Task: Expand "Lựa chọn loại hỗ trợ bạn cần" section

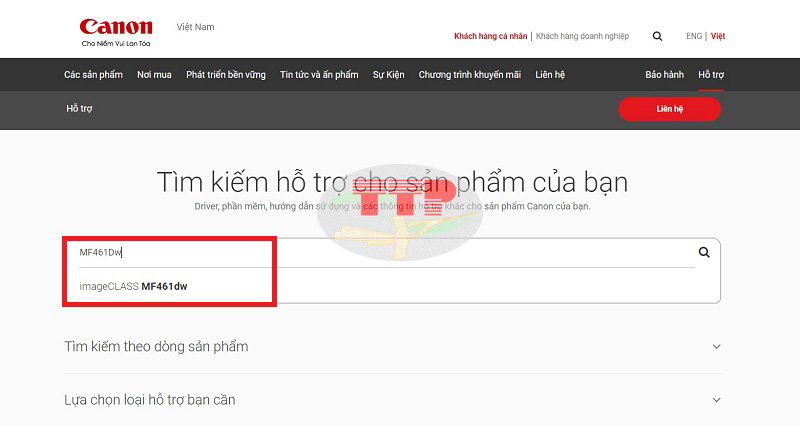Action: (x=392, y=400)
